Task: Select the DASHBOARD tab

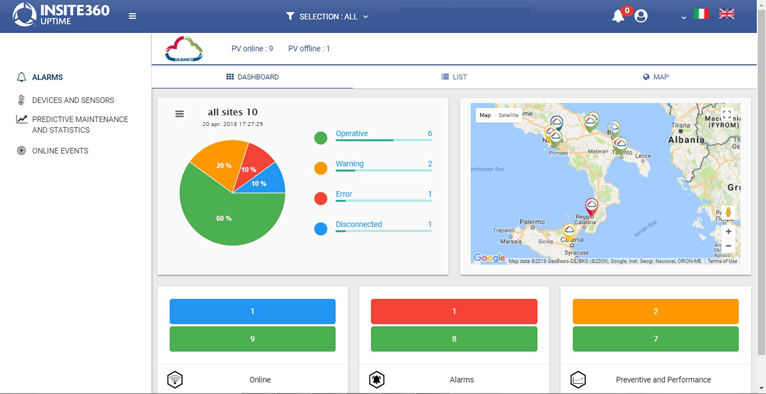Action: [x=253, y=77]
